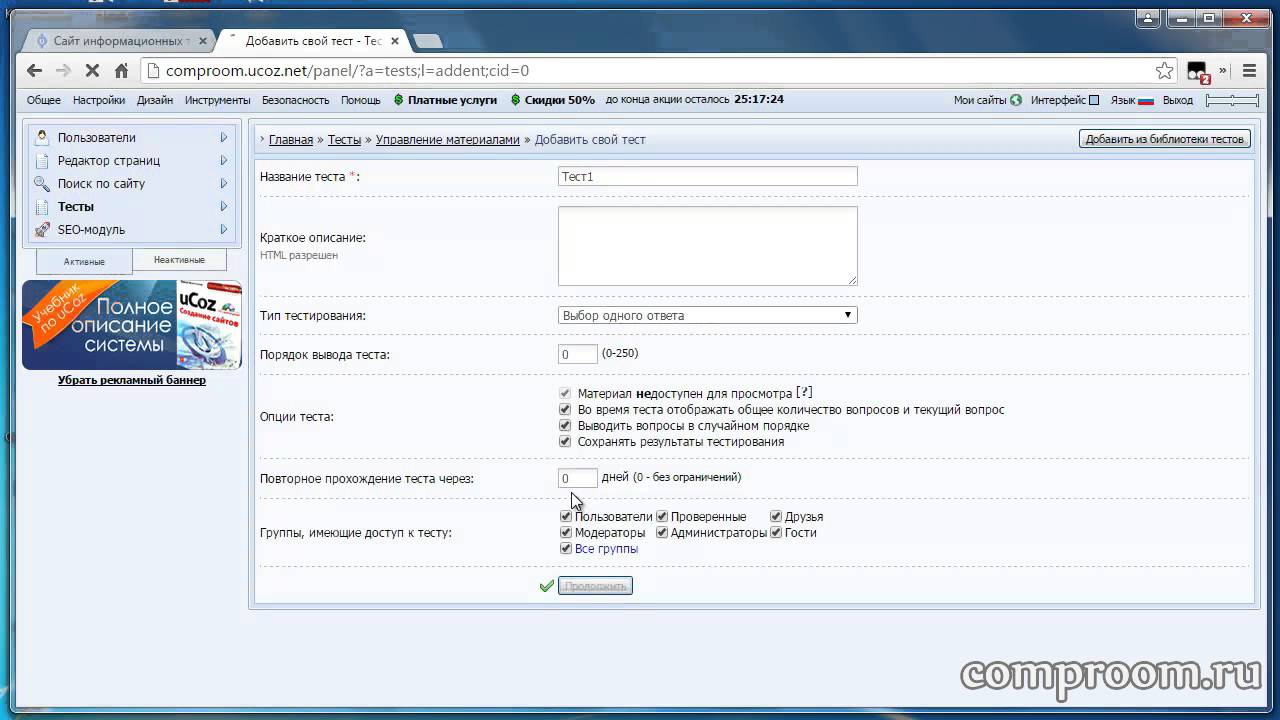Click the Russian flag language icon
Viewport: 1280px width, 720px height.
1146,100
